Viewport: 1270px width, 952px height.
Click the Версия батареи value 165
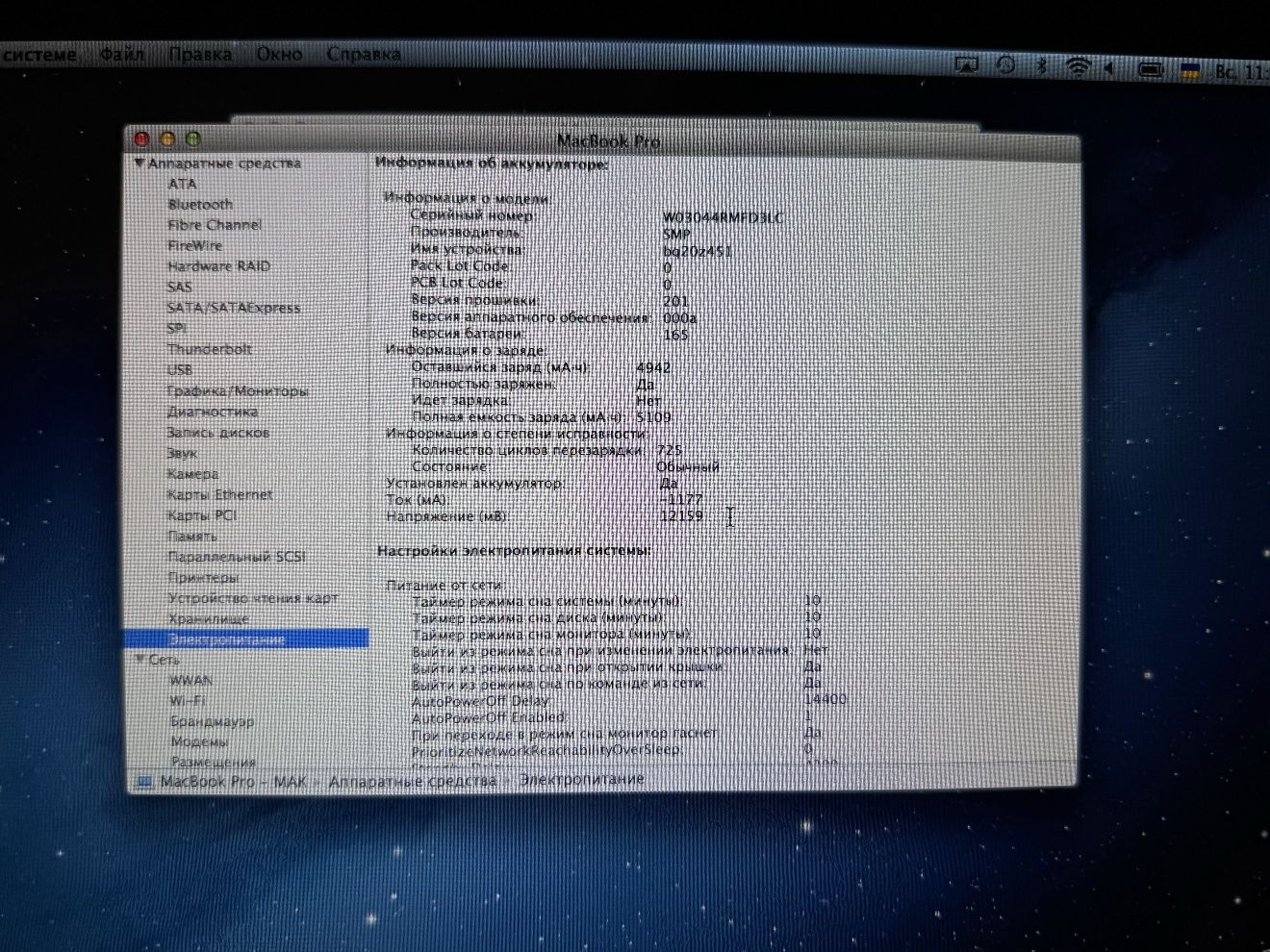click(x=676, y=335)
